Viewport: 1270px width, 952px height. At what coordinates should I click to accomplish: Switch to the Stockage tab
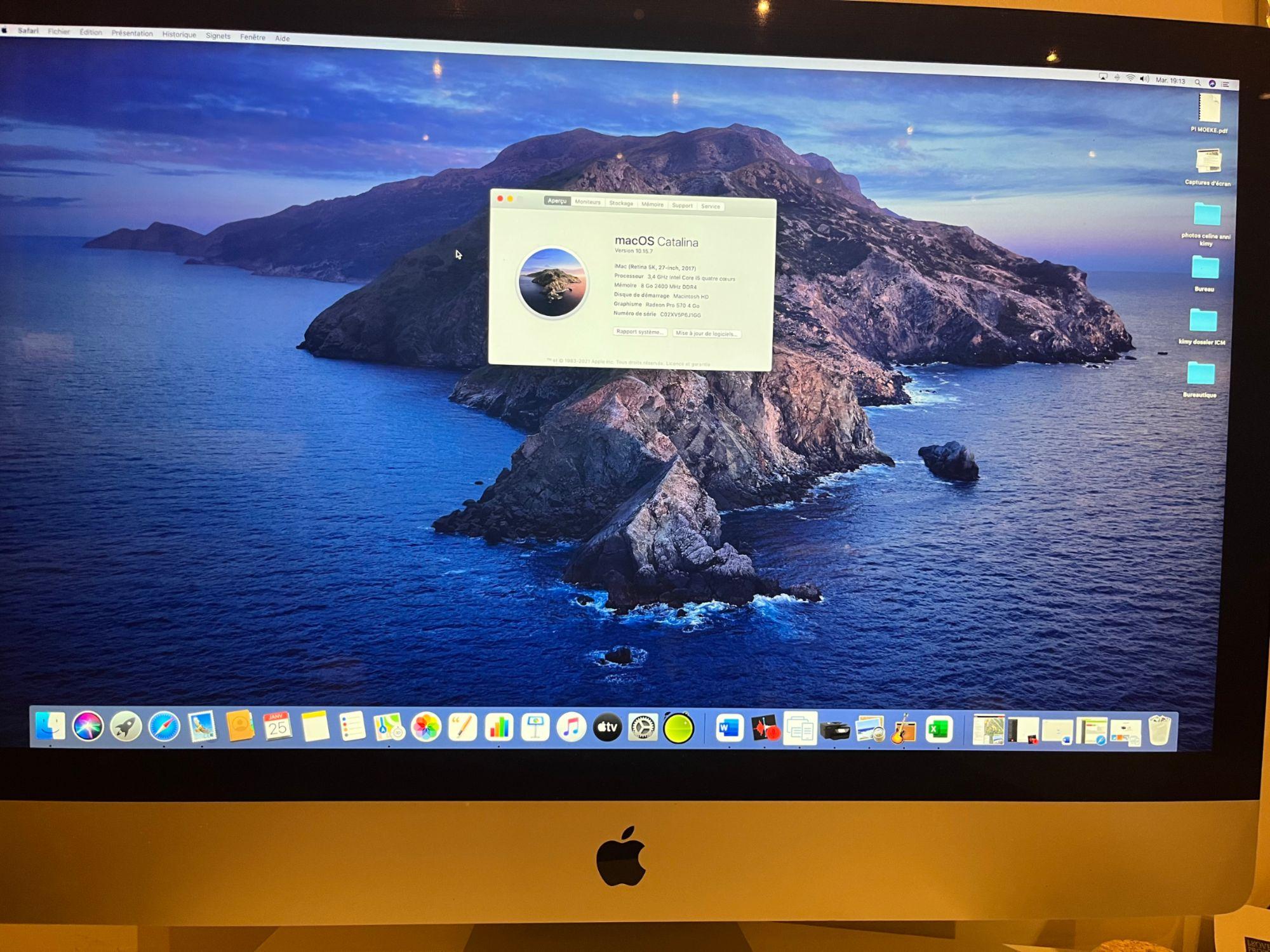[621, 203]
